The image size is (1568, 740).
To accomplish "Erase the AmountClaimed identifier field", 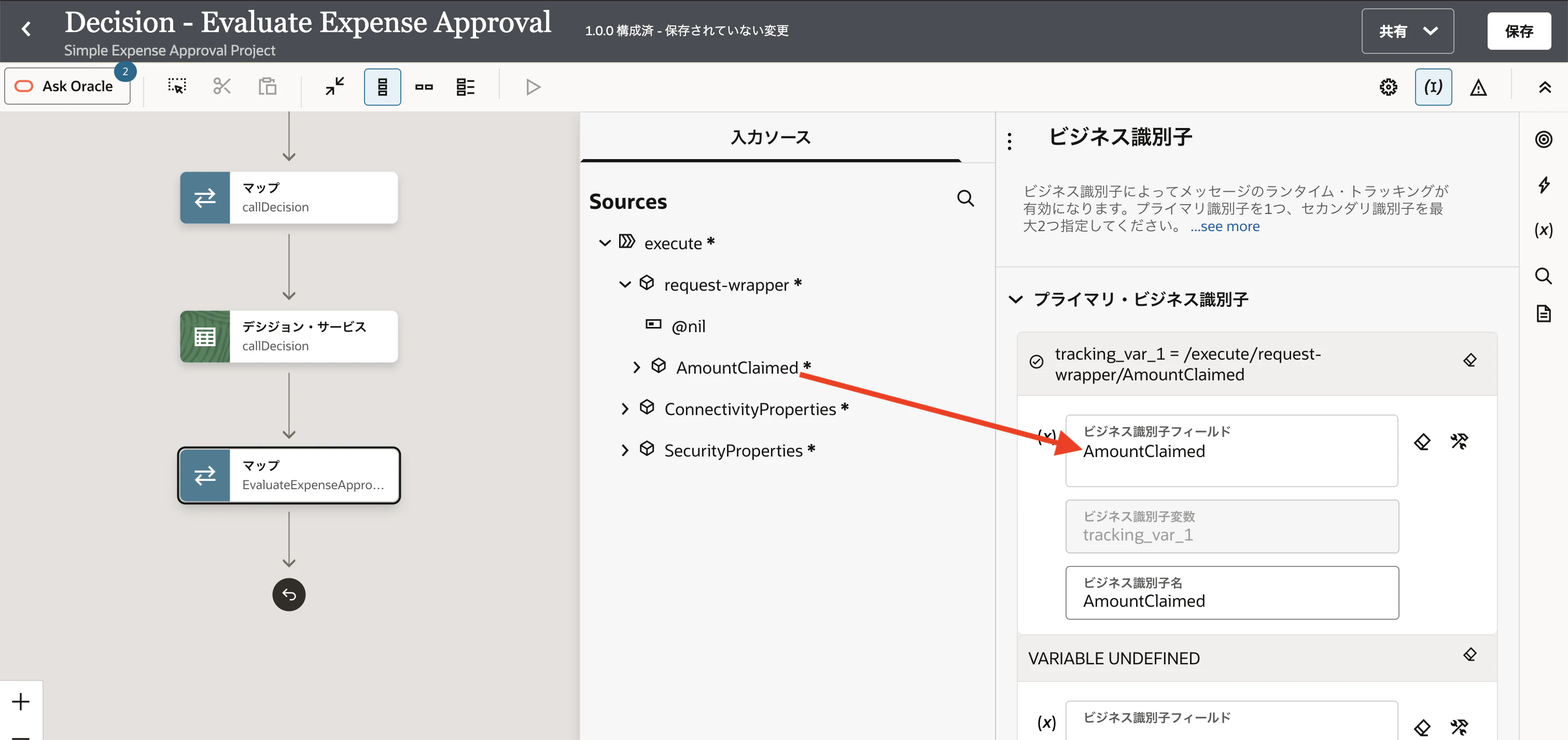I will (1422, 442).
